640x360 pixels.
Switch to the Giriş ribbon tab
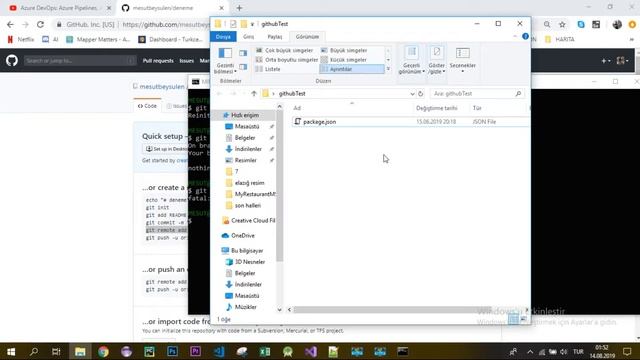[249, 37]
